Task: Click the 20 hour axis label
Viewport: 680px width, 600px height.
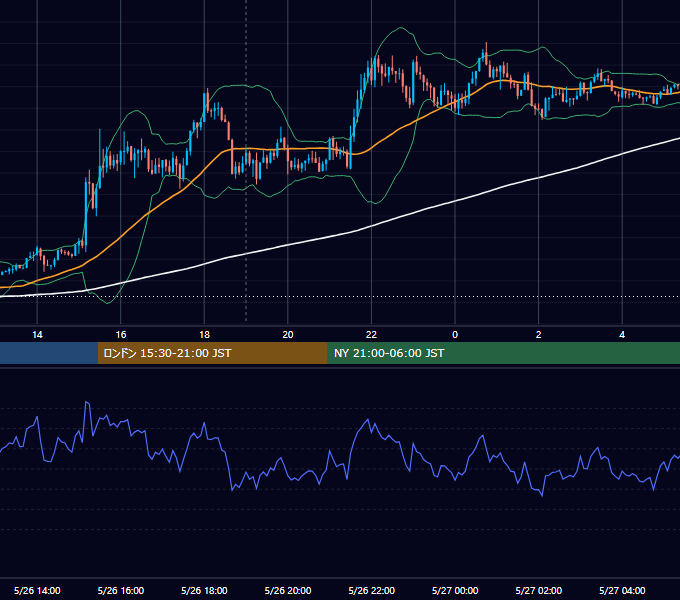Action: pos(288,335)
